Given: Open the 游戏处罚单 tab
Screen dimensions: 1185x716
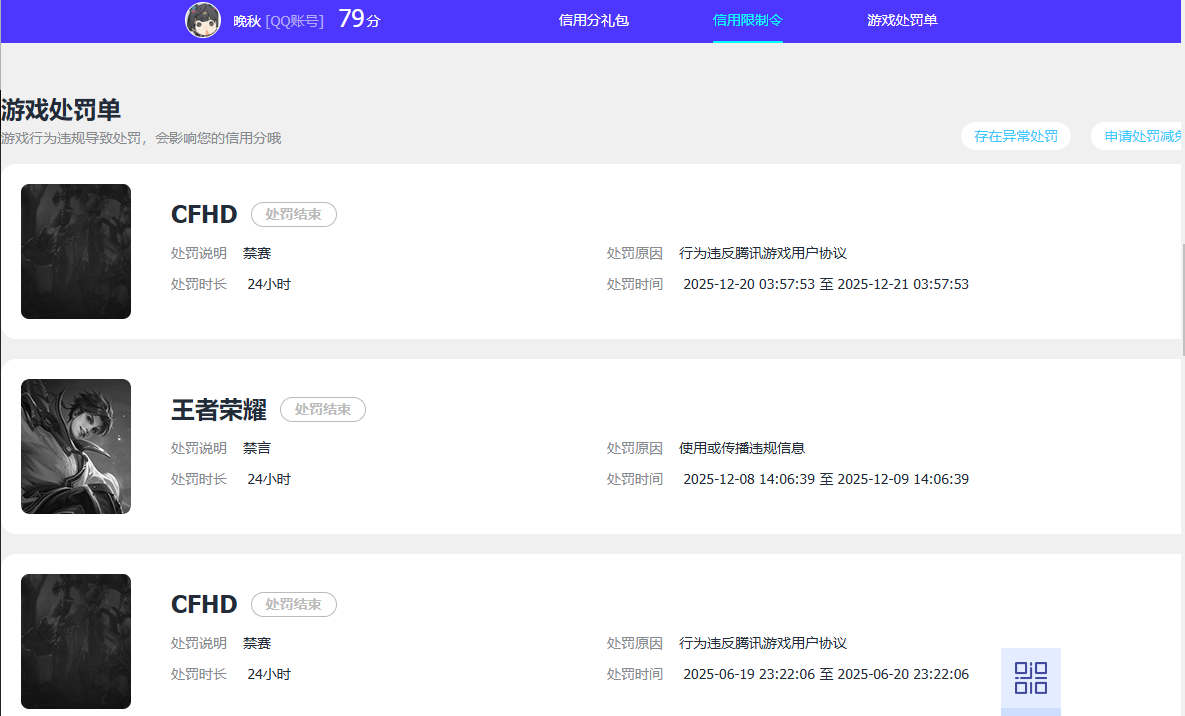Looking at the screenshot, I should point(902,20).
